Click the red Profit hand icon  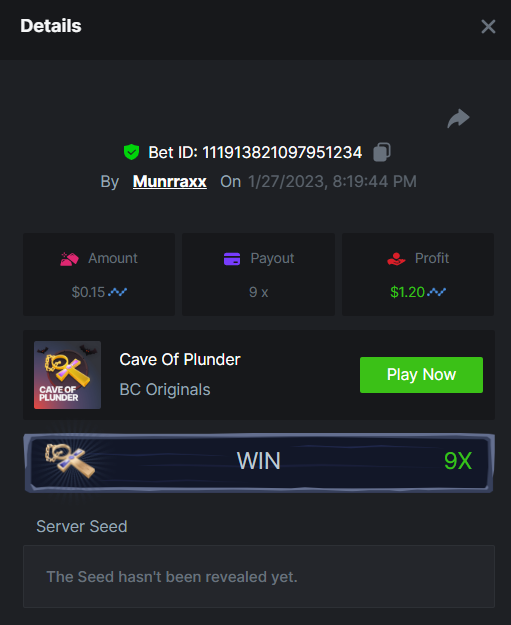396,259
